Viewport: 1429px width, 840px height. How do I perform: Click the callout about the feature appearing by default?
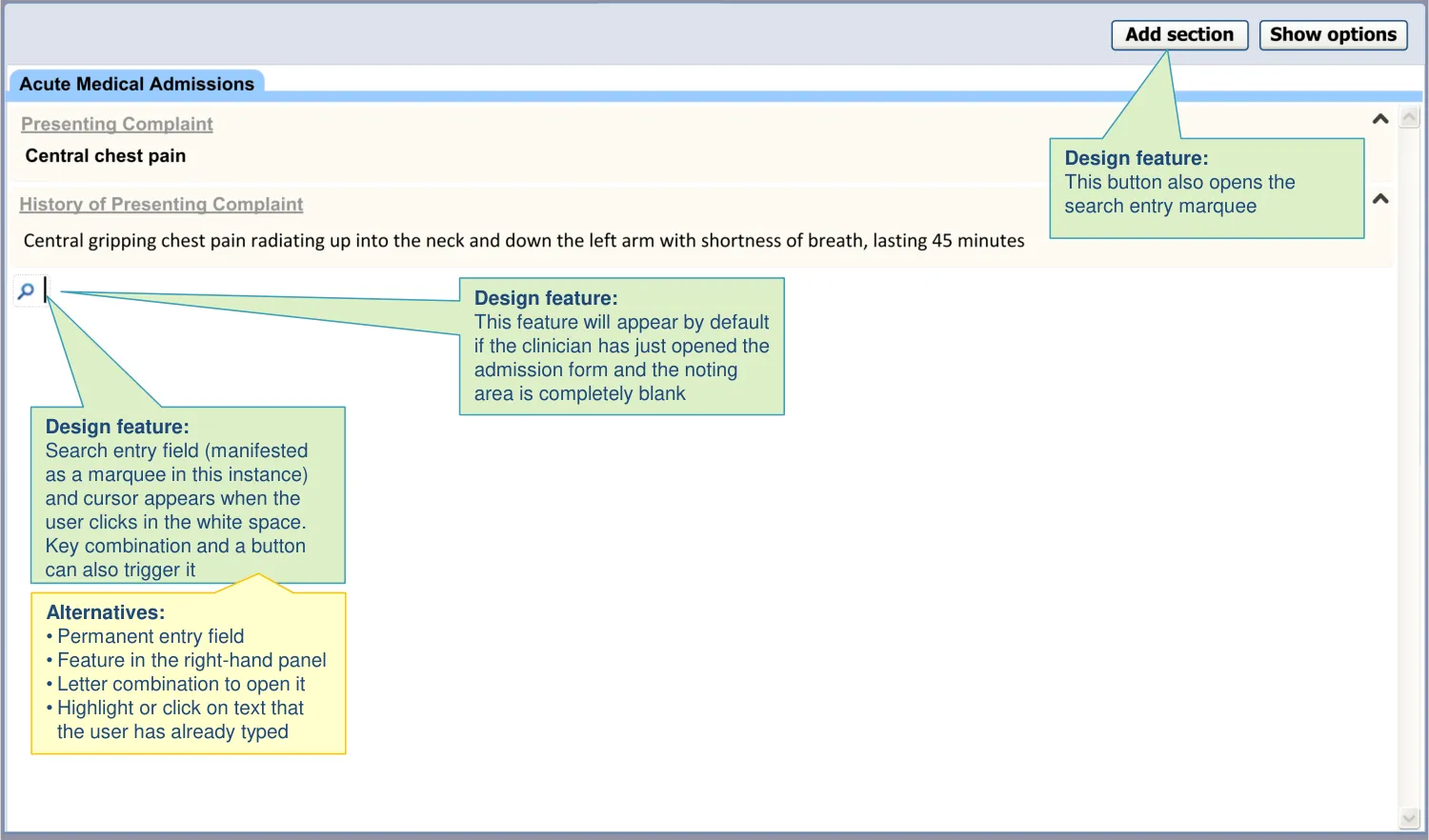621,348
